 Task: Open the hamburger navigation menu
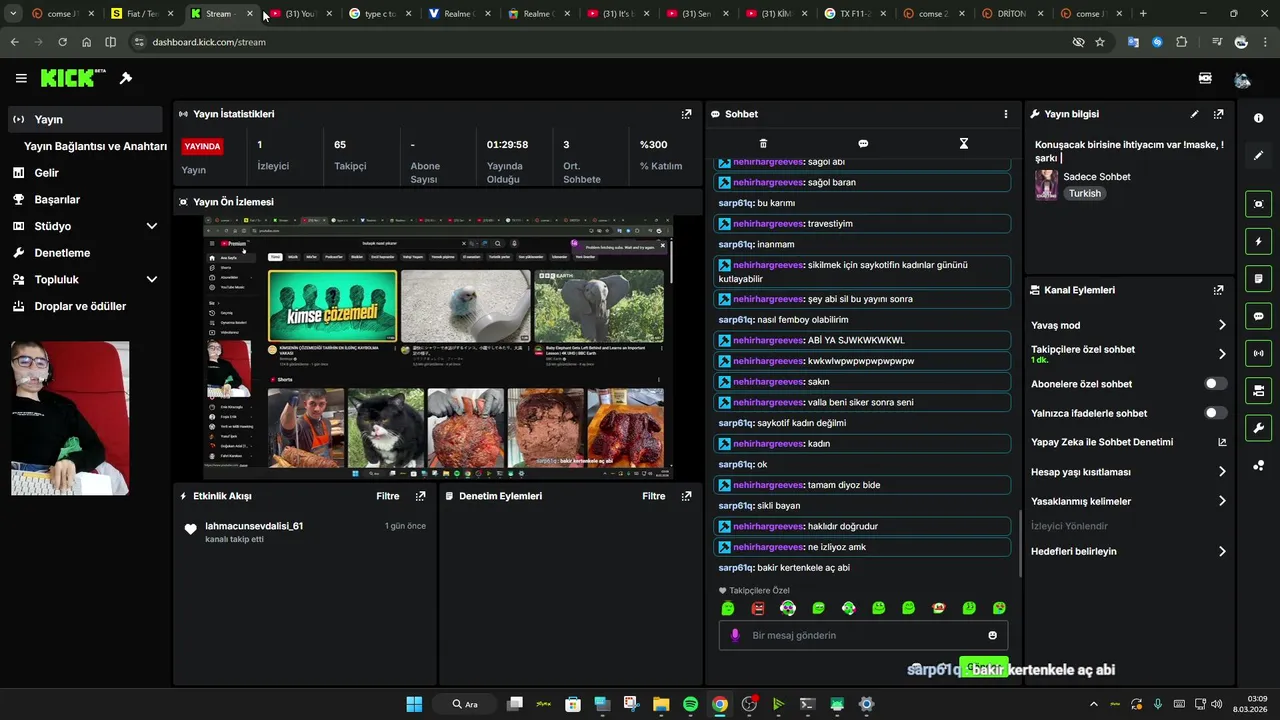coord(21,78)
